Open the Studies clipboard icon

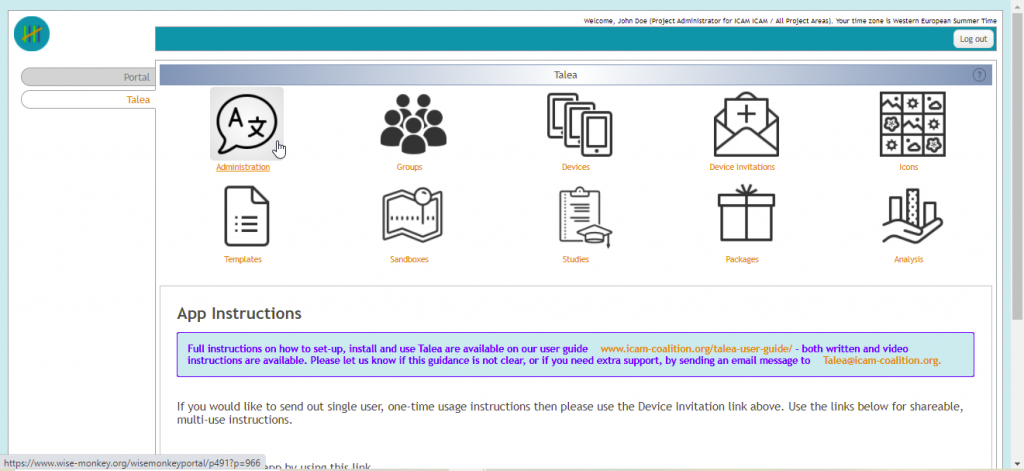point(584,217)
